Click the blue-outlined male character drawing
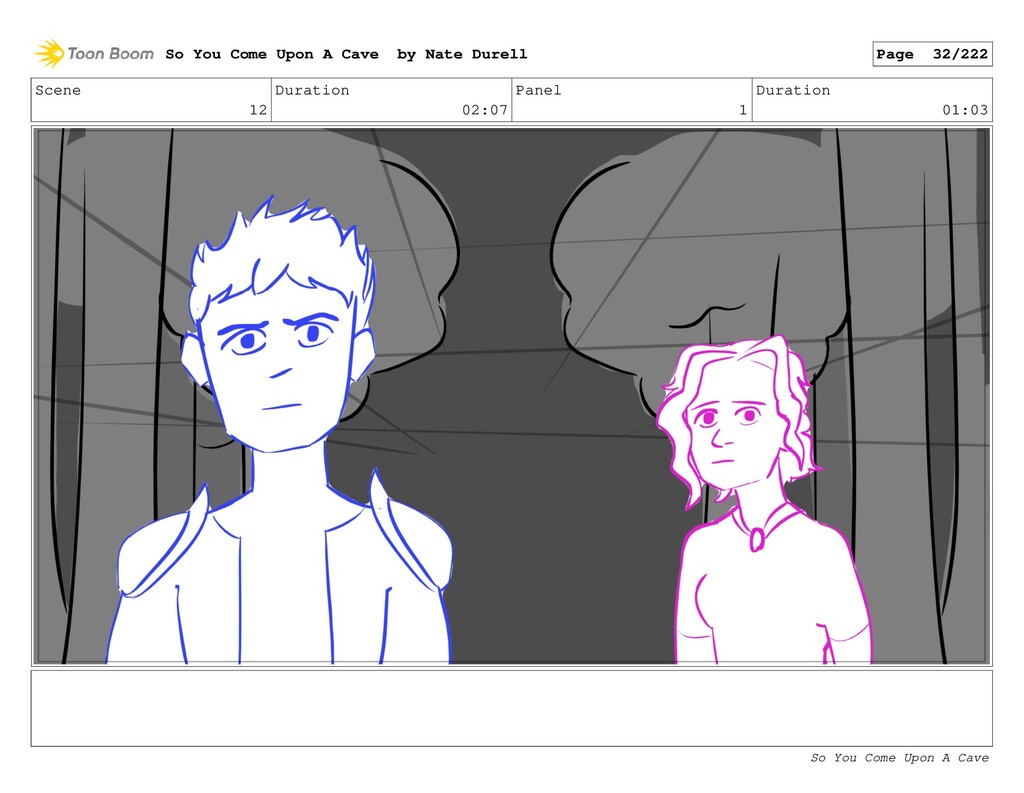Screen dimensions: 1024x793 (x=280, y=431)
